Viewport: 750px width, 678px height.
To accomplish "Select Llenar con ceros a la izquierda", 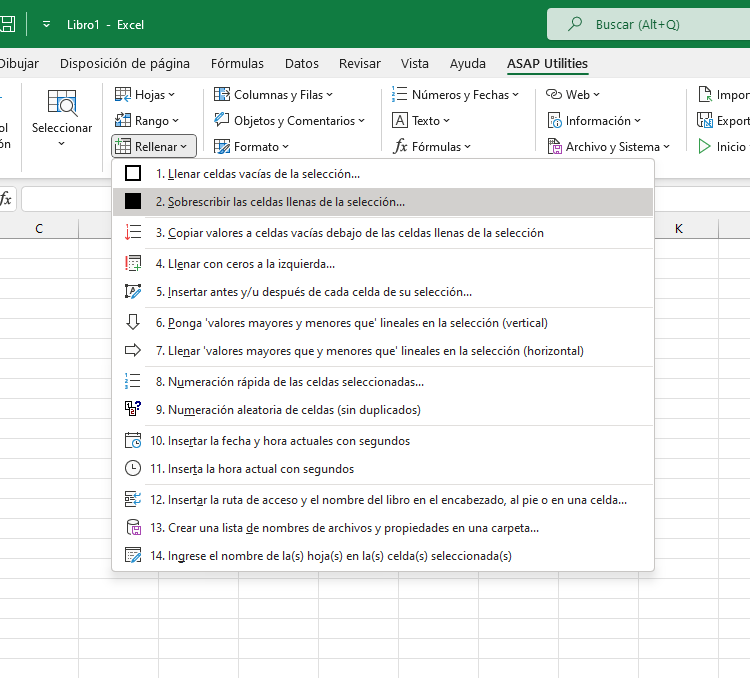I will click(x=383, y=264).
